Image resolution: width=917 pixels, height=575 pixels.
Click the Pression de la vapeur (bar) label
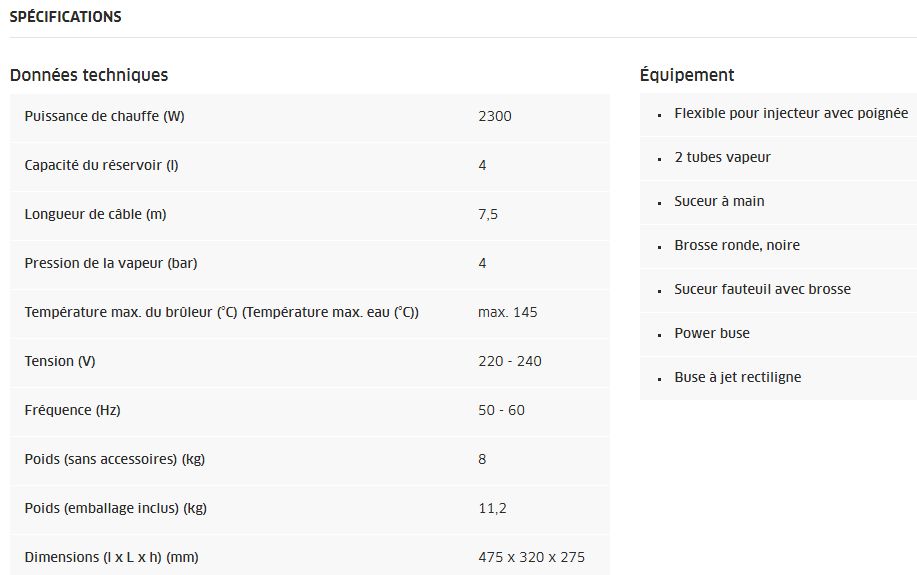[110, 263]
